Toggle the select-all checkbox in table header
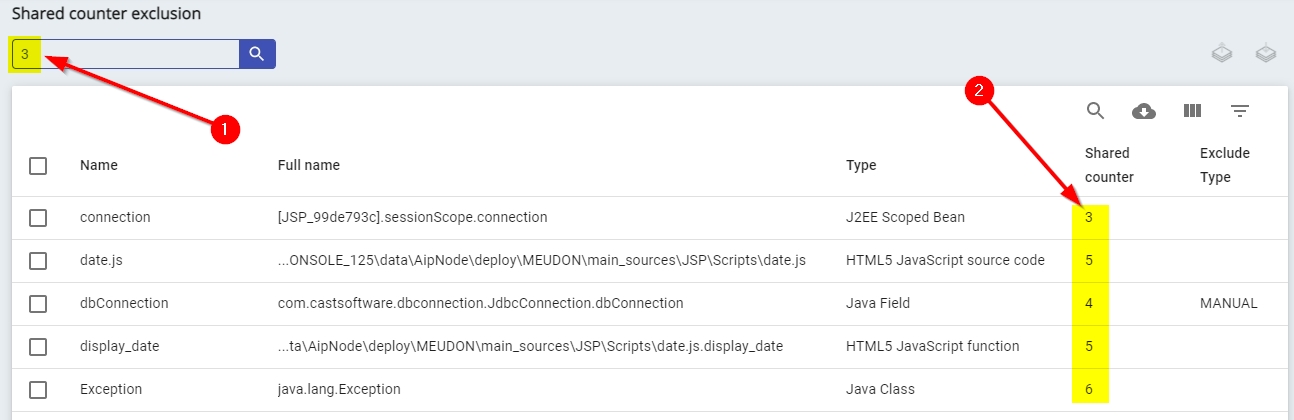The width and height of the screenshot is (1294, 420). 38,166
